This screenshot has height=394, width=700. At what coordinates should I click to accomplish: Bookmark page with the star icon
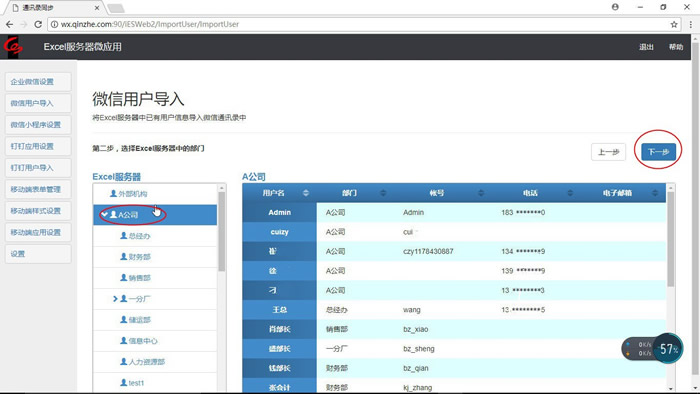point(674,25)
